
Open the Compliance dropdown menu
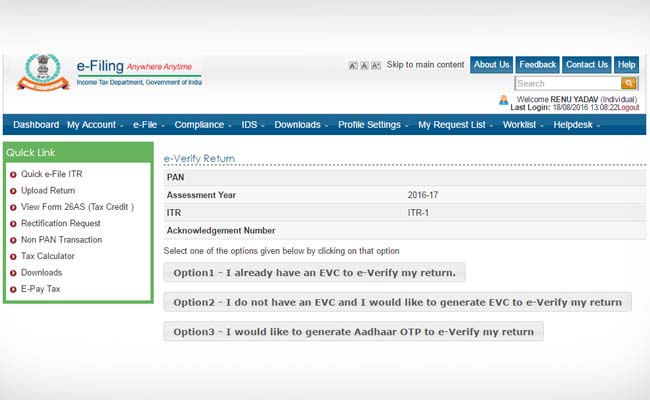202,125
